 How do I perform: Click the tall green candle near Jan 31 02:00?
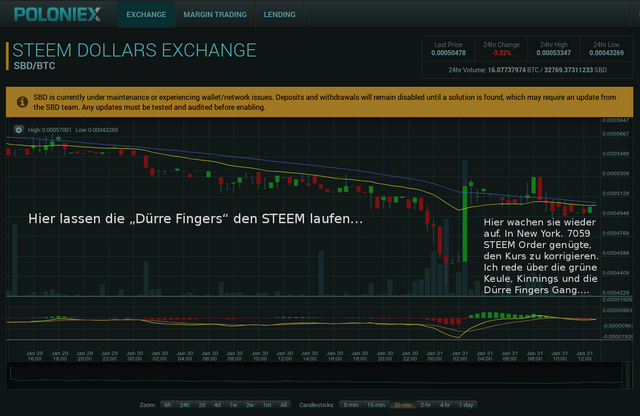click(464, 224)
